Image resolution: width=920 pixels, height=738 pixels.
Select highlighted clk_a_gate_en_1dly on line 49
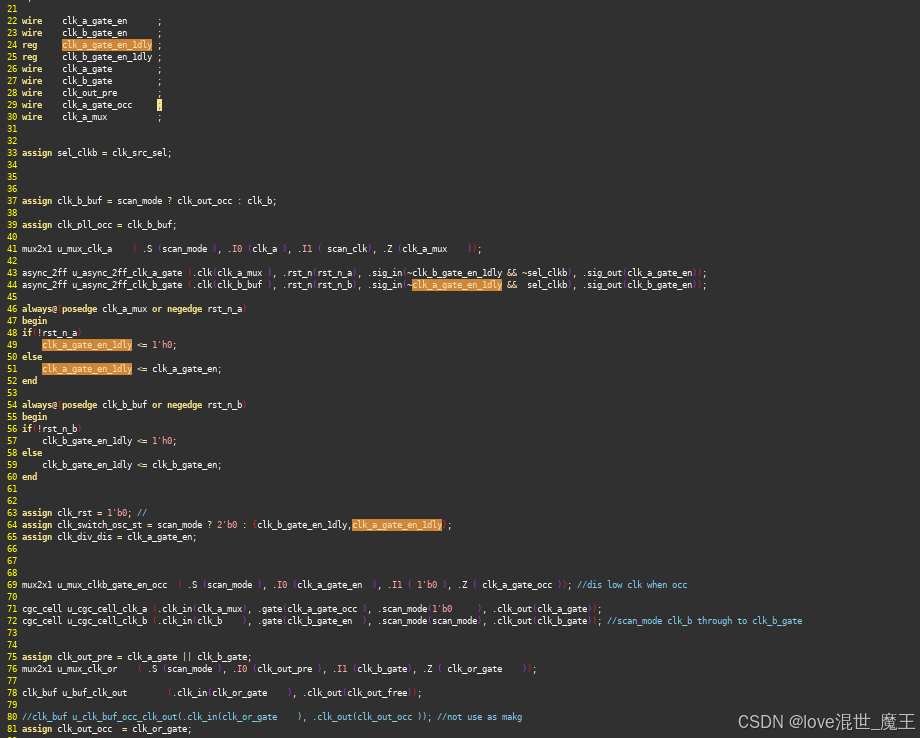pyautogui.click(x=86, y=344)
